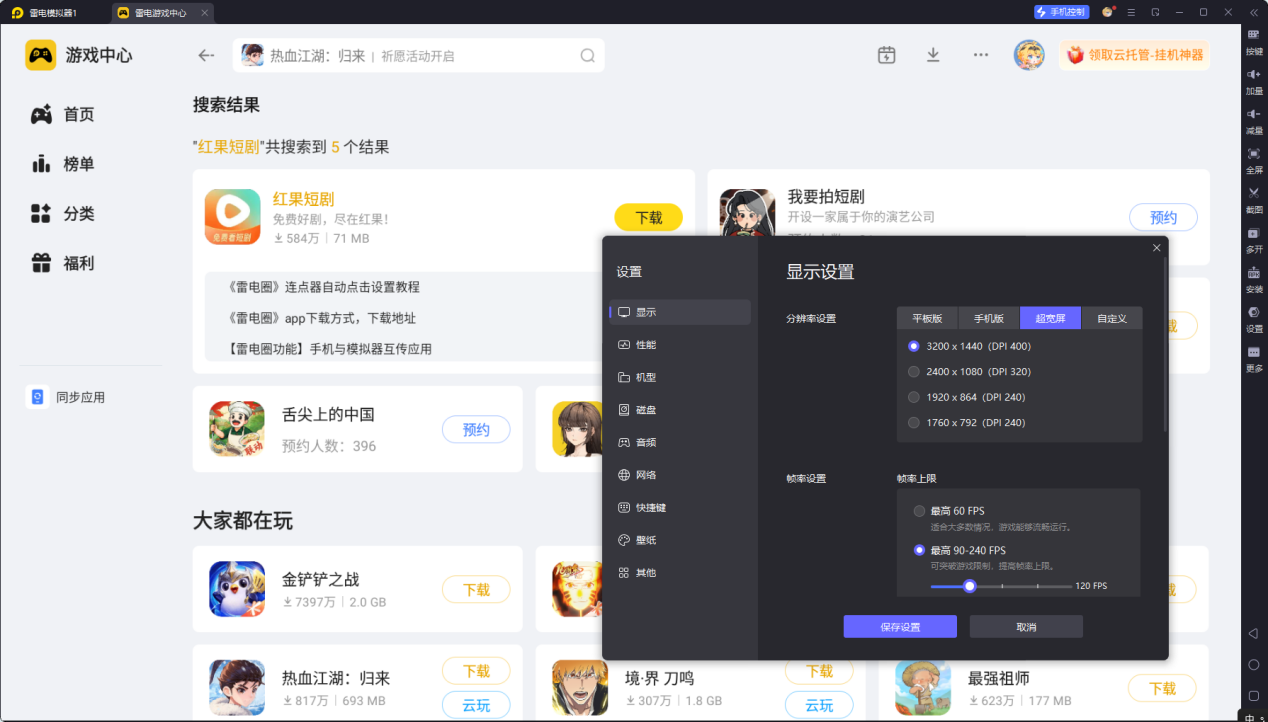Select the 1920 x 864 resolution radio button
Screen dimensions: 1268x722
pyautogui.click(x=913, y=396)
